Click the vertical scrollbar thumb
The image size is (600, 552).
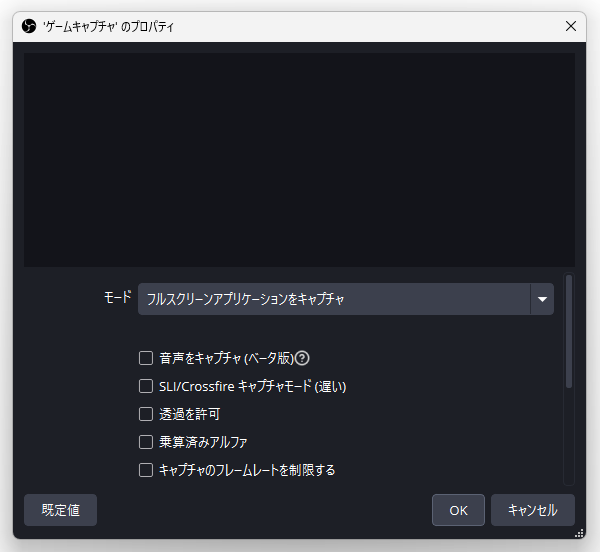[x=569, y=331]
